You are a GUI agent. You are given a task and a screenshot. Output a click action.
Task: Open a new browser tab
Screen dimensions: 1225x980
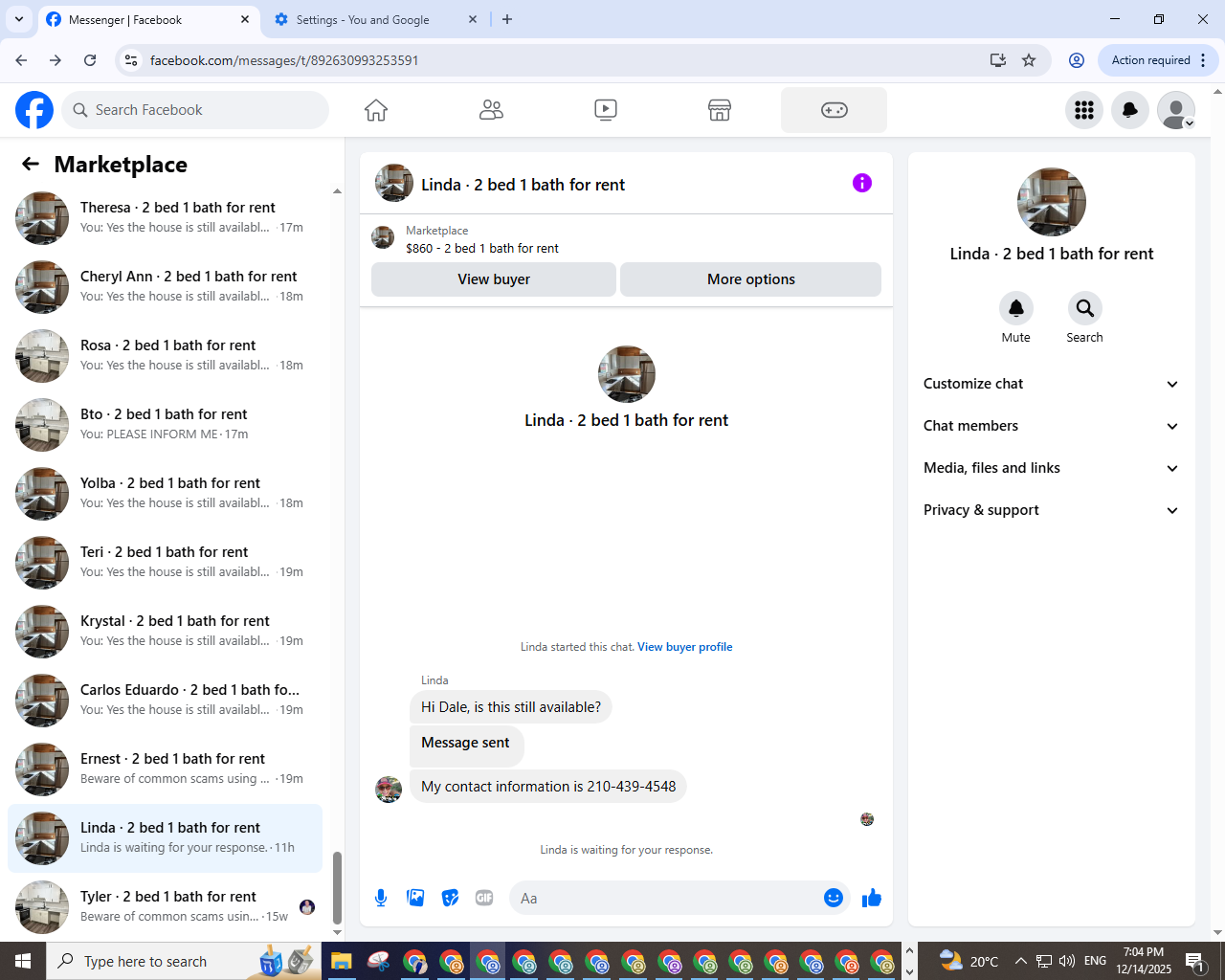click(x=507, y=19)
